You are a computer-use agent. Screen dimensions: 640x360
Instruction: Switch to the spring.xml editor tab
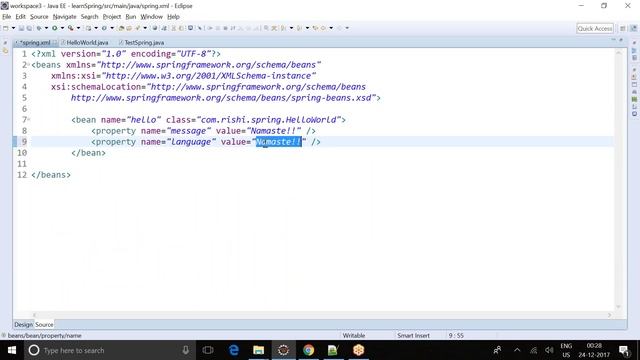(35, 42)
